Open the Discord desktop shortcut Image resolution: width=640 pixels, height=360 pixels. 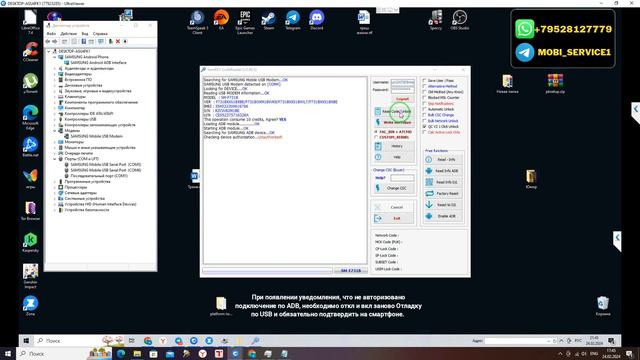pos(317,20)
